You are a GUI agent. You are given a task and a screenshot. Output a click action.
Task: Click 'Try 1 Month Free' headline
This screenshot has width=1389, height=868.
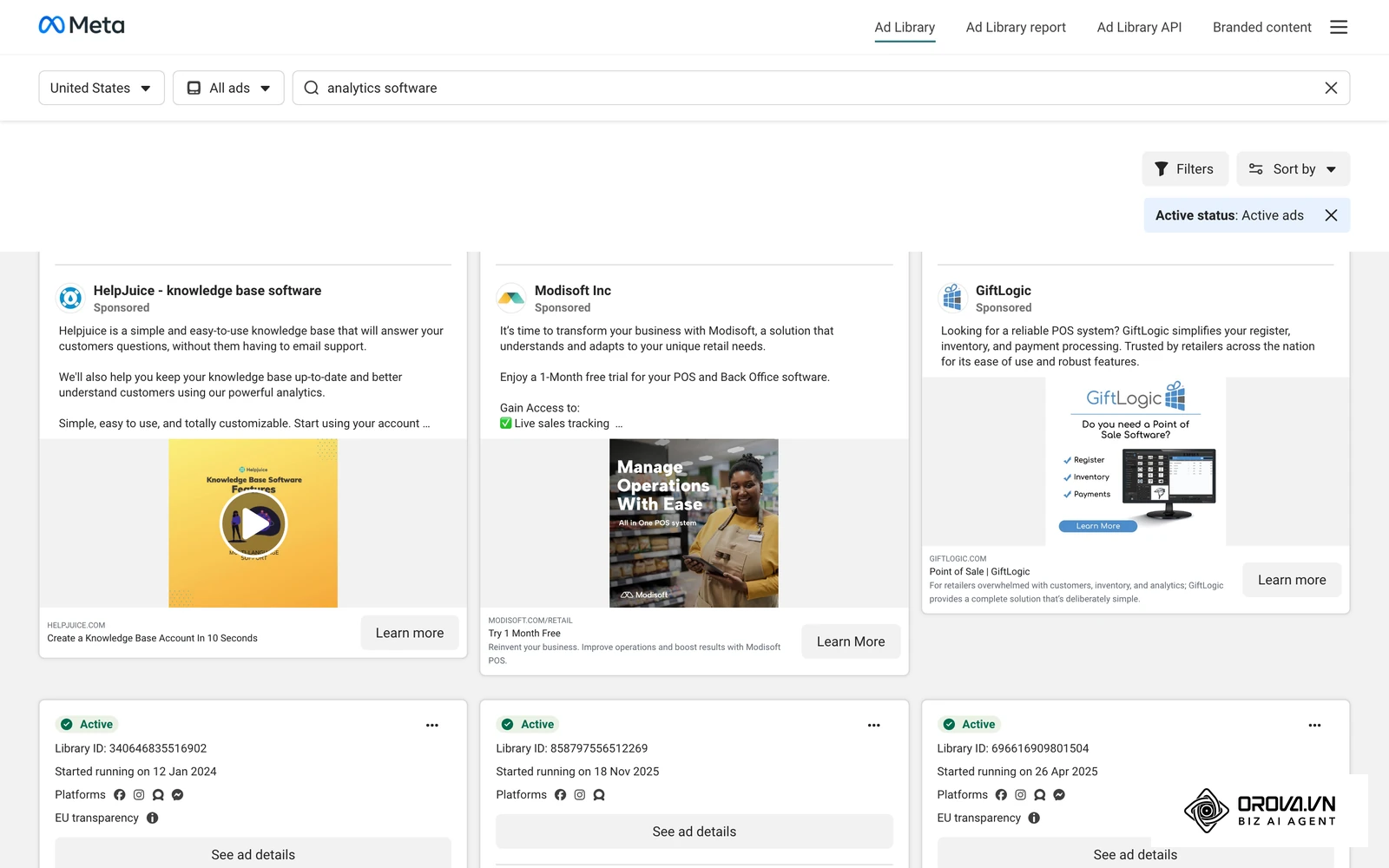[524, 634]
